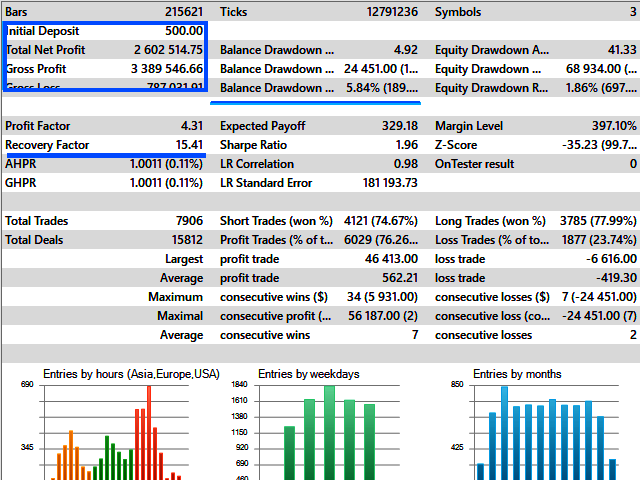Select the Sharpe Ratio value 1.96

click(x=404, y=145)
